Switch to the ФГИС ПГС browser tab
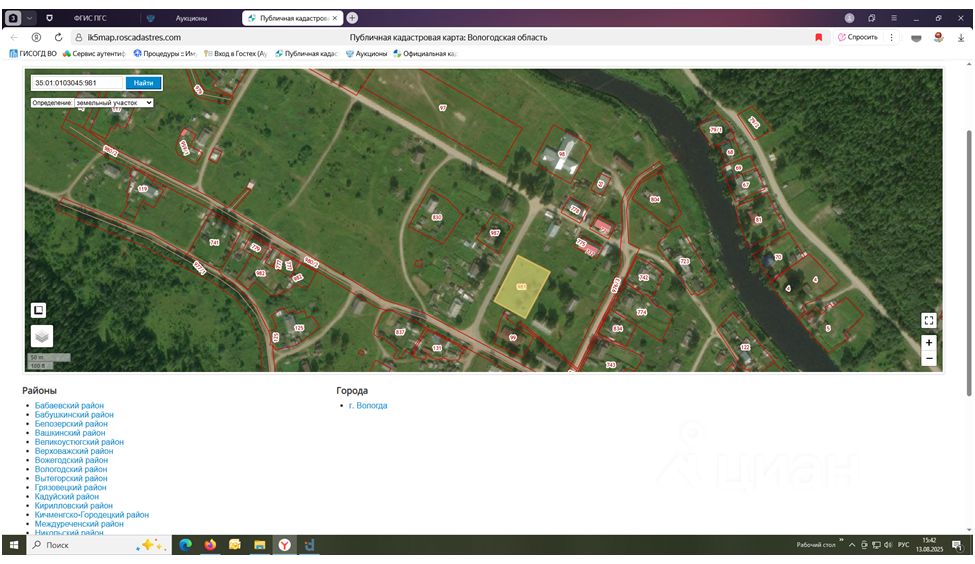 (x=90, y=18)
